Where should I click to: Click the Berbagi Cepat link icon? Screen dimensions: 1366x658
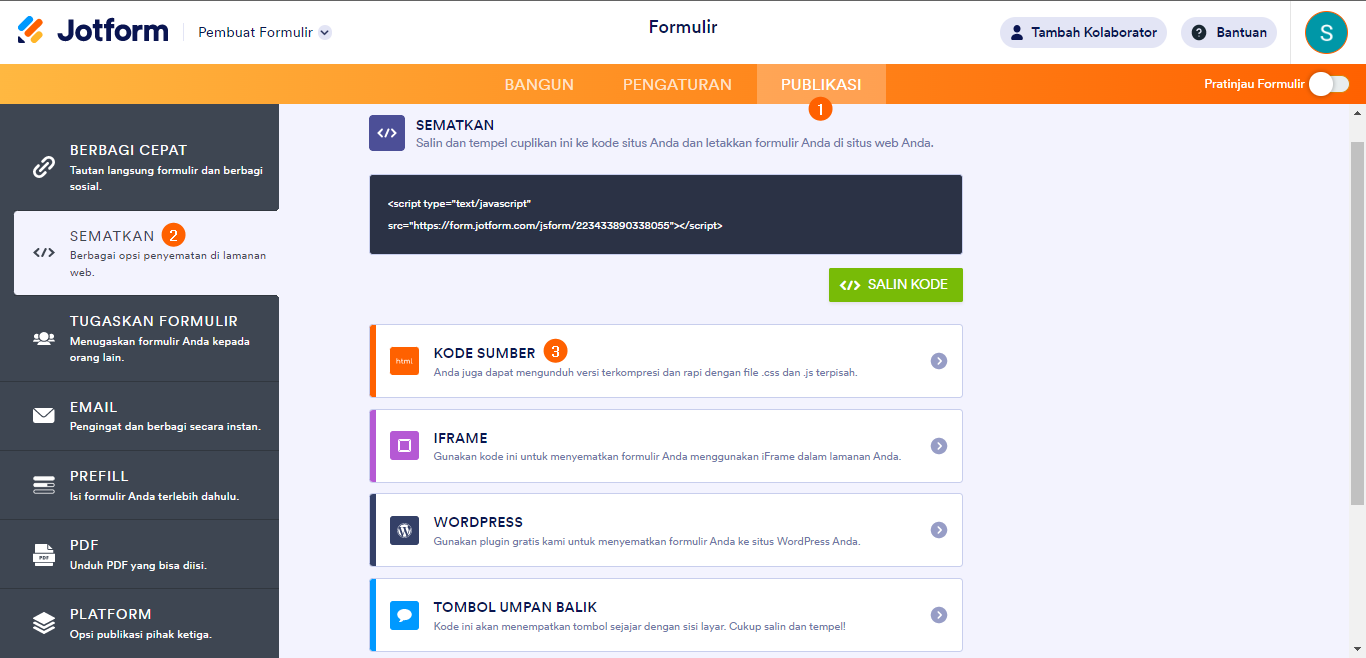click(x=44, y=167)
